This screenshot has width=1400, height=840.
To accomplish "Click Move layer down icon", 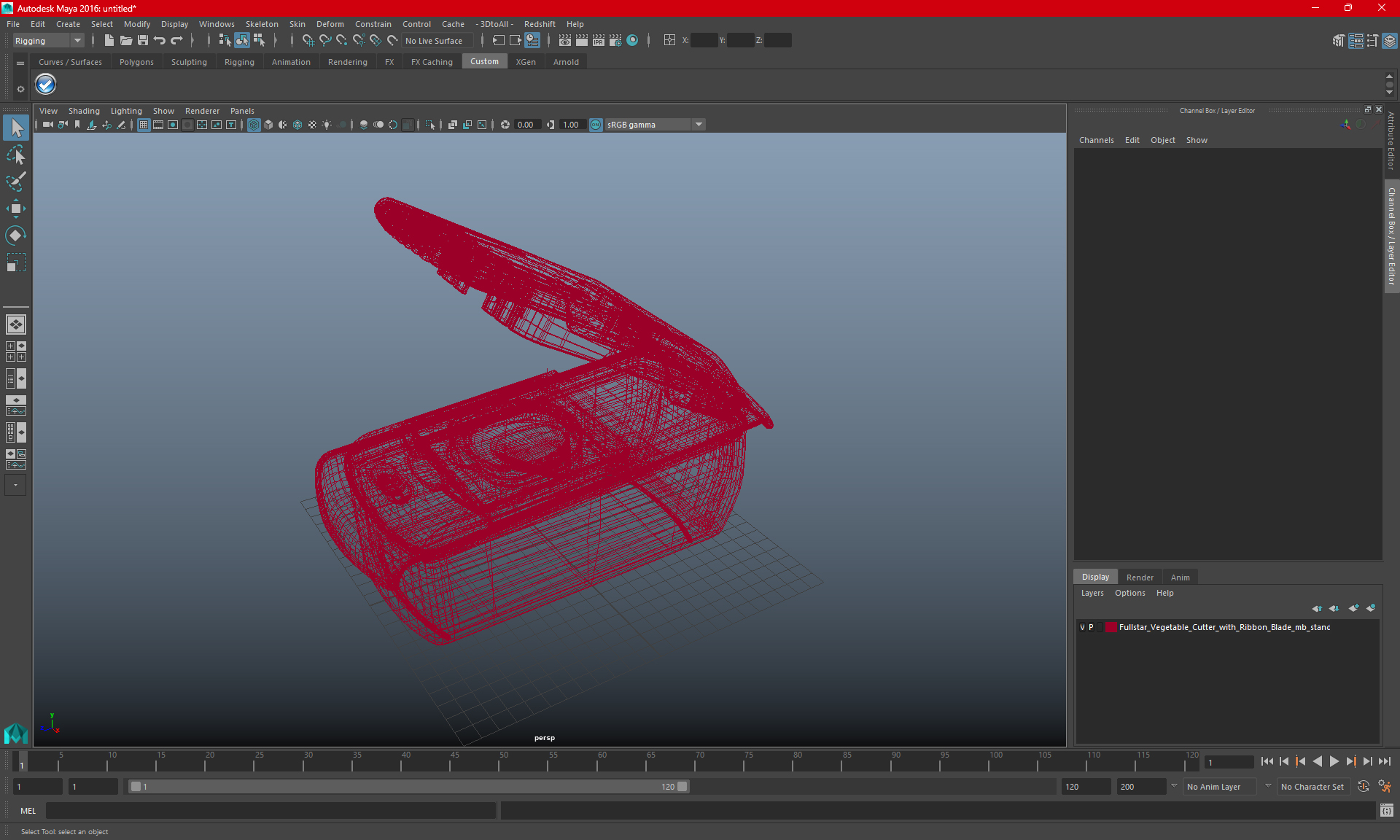I will pyautogui.click(x=1334, y=608).
